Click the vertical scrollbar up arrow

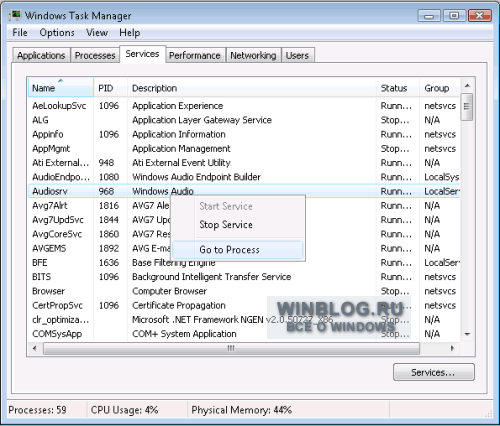click(467, 86)
